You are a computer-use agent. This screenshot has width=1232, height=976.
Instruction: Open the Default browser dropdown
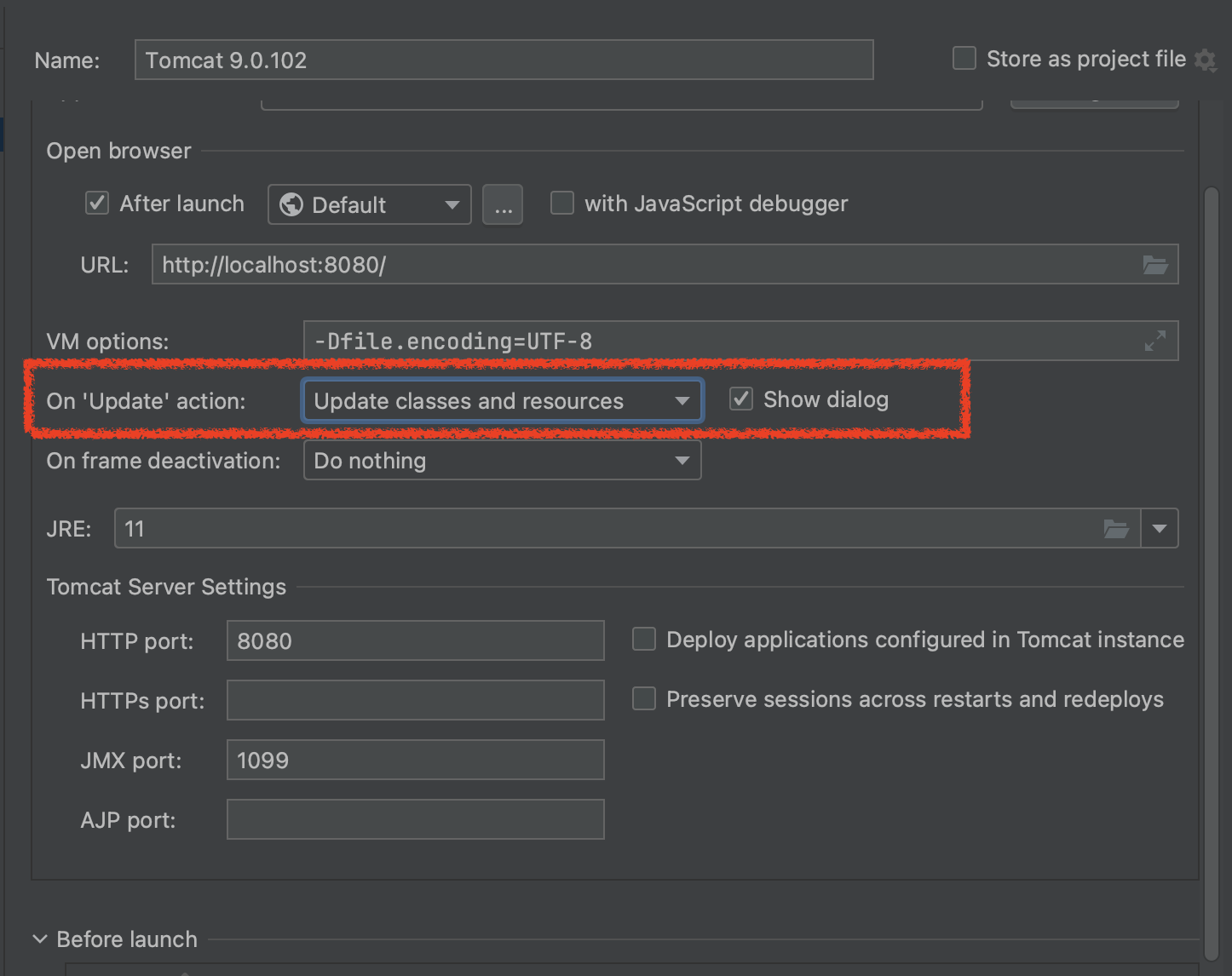coord(370,204)
